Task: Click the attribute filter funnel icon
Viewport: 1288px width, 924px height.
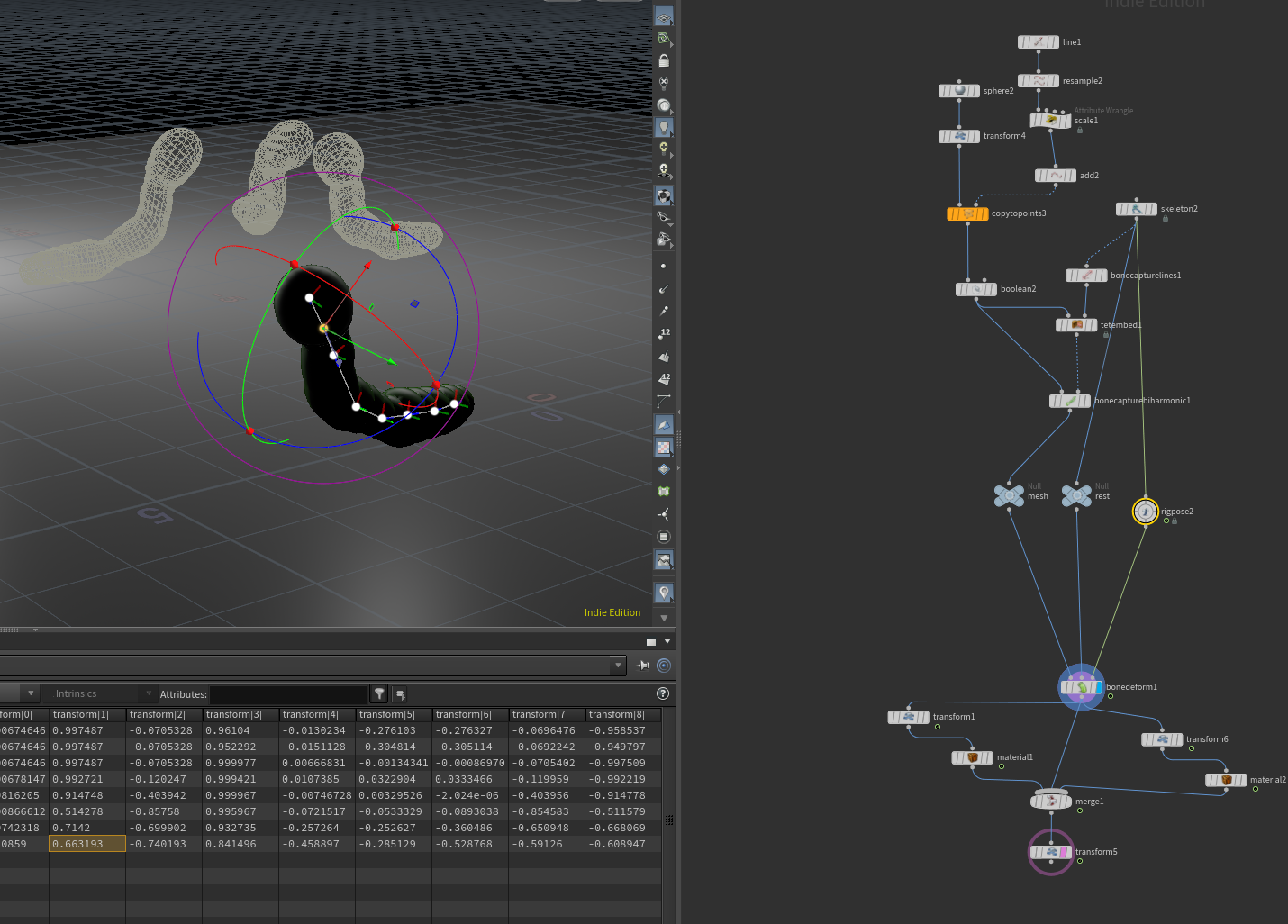Action: click(380, 693)
